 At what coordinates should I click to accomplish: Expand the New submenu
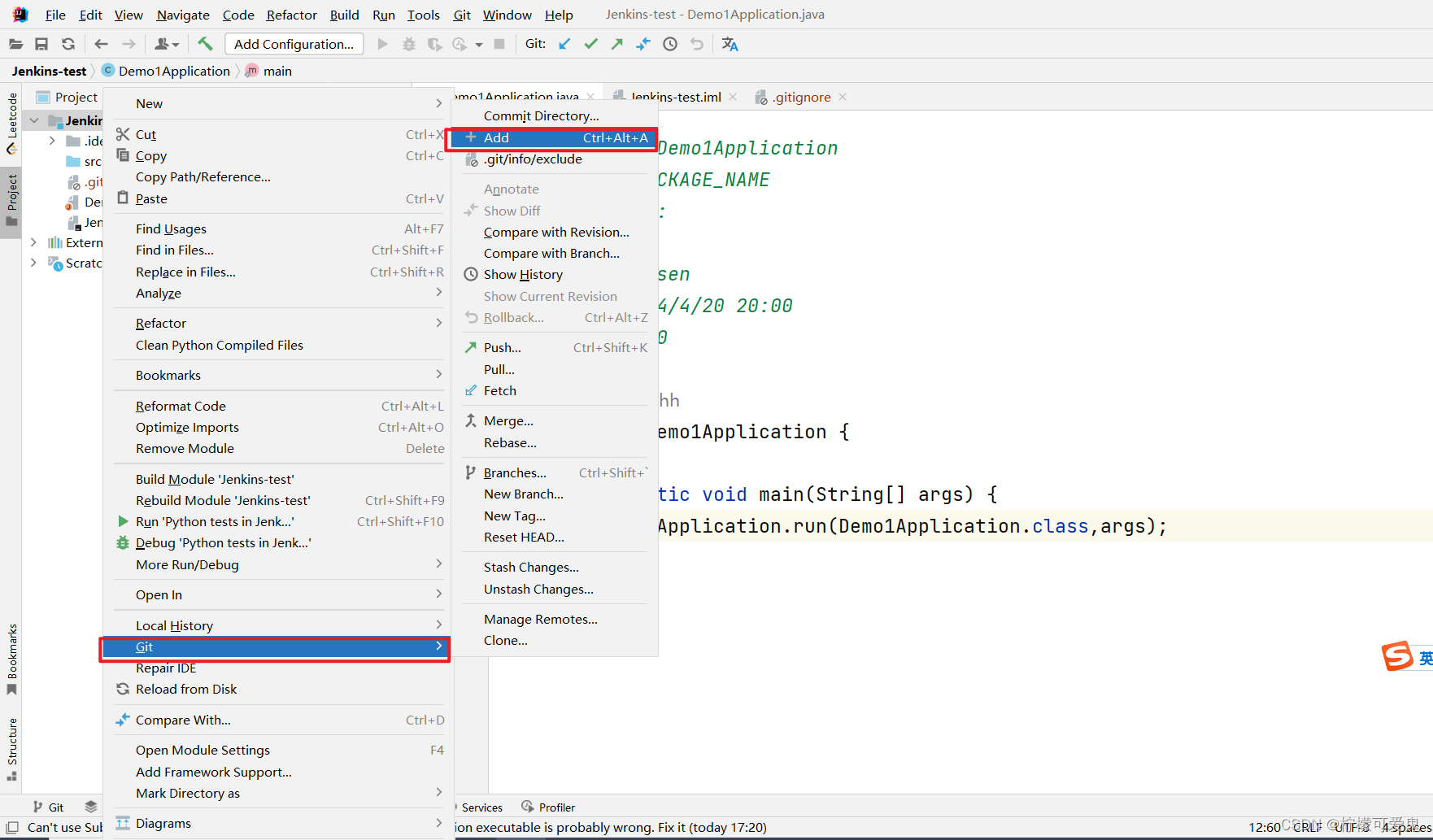pos(279,103)
